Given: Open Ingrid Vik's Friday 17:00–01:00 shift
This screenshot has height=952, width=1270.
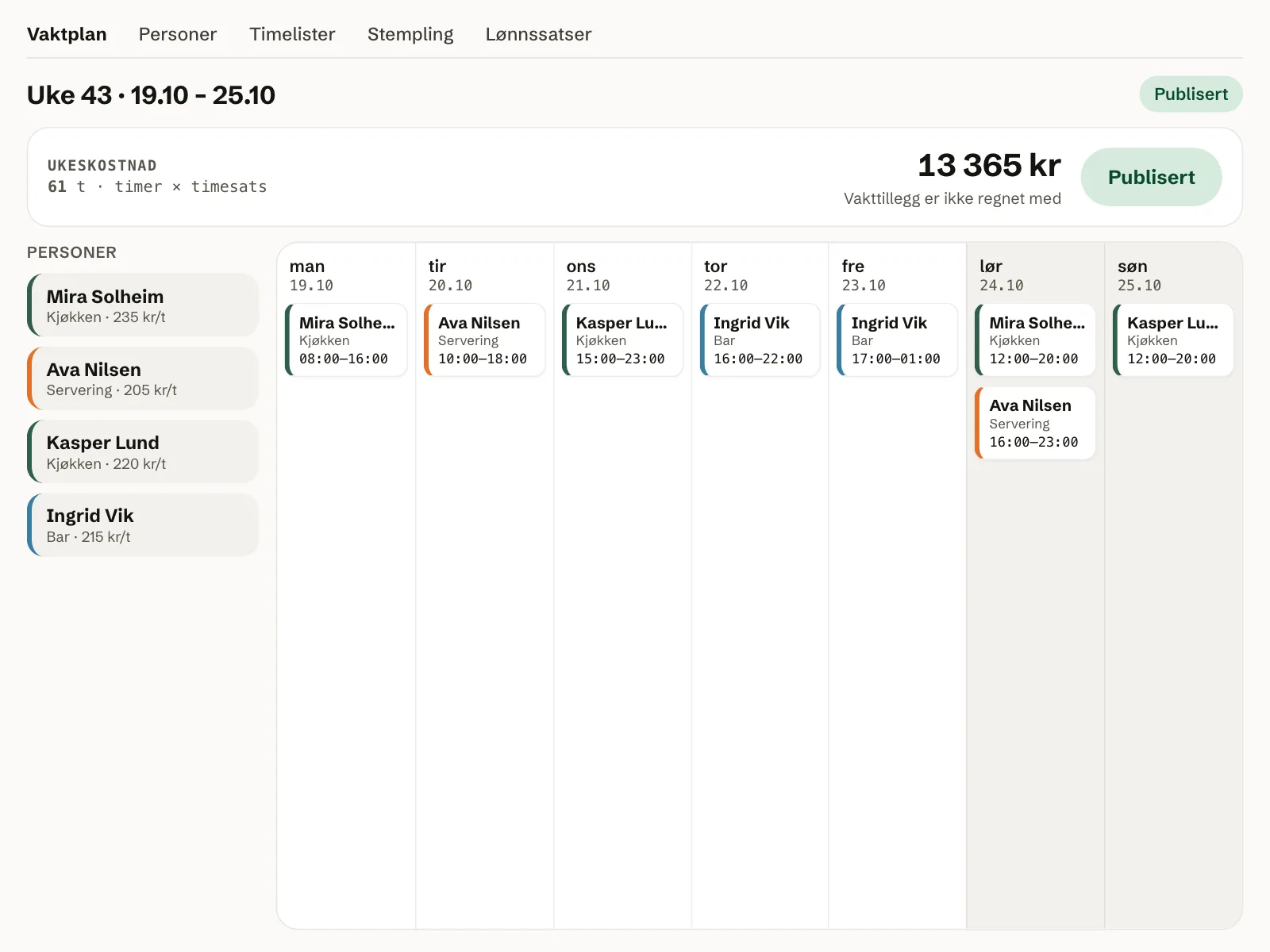Looking at the screenshot, I should pos(898,340).
